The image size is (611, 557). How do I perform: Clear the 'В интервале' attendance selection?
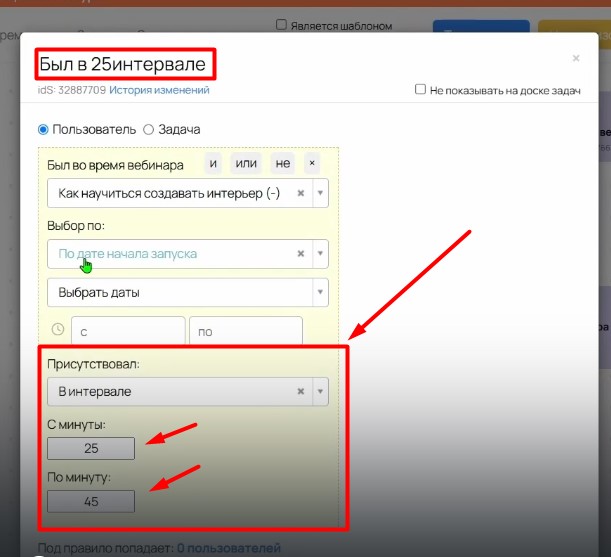point(301,391)
